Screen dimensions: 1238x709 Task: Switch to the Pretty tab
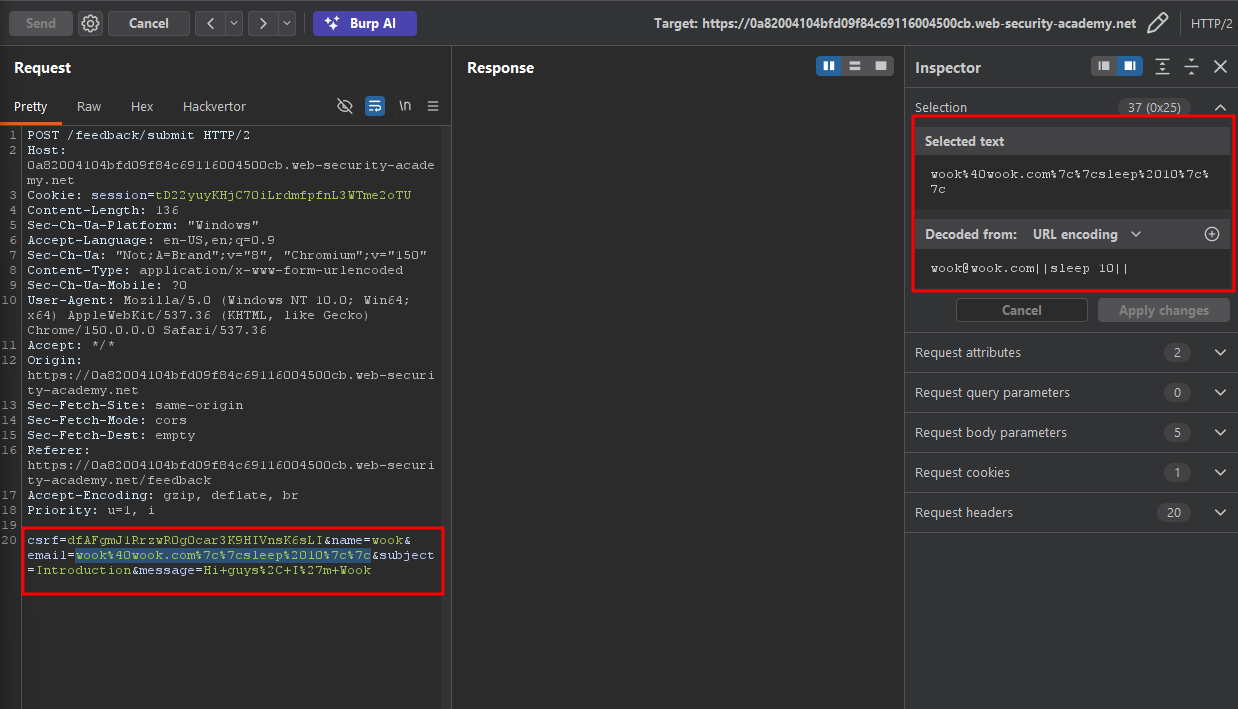31,106
